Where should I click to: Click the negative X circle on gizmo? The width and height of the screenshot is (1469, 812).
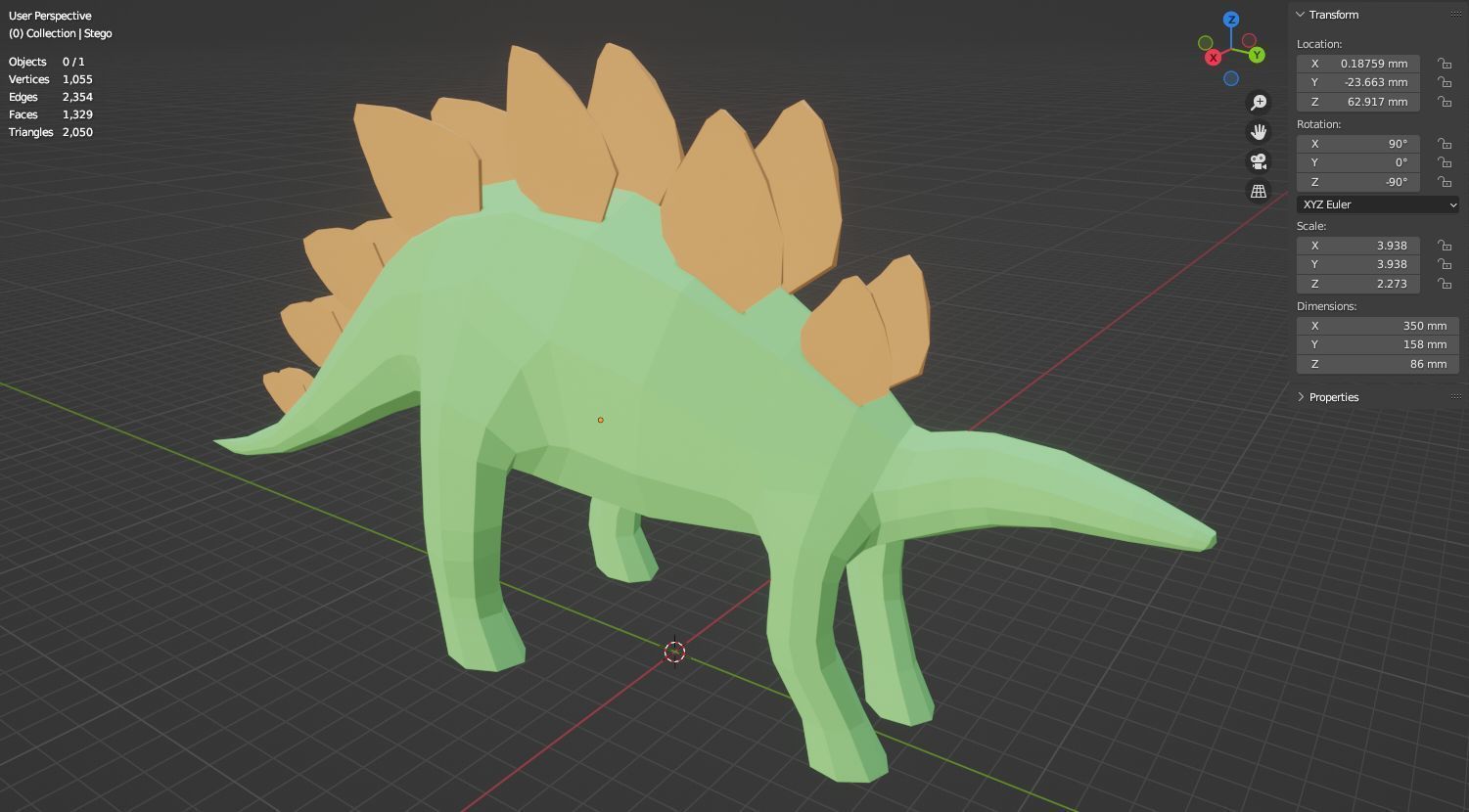pos(1249,41)
